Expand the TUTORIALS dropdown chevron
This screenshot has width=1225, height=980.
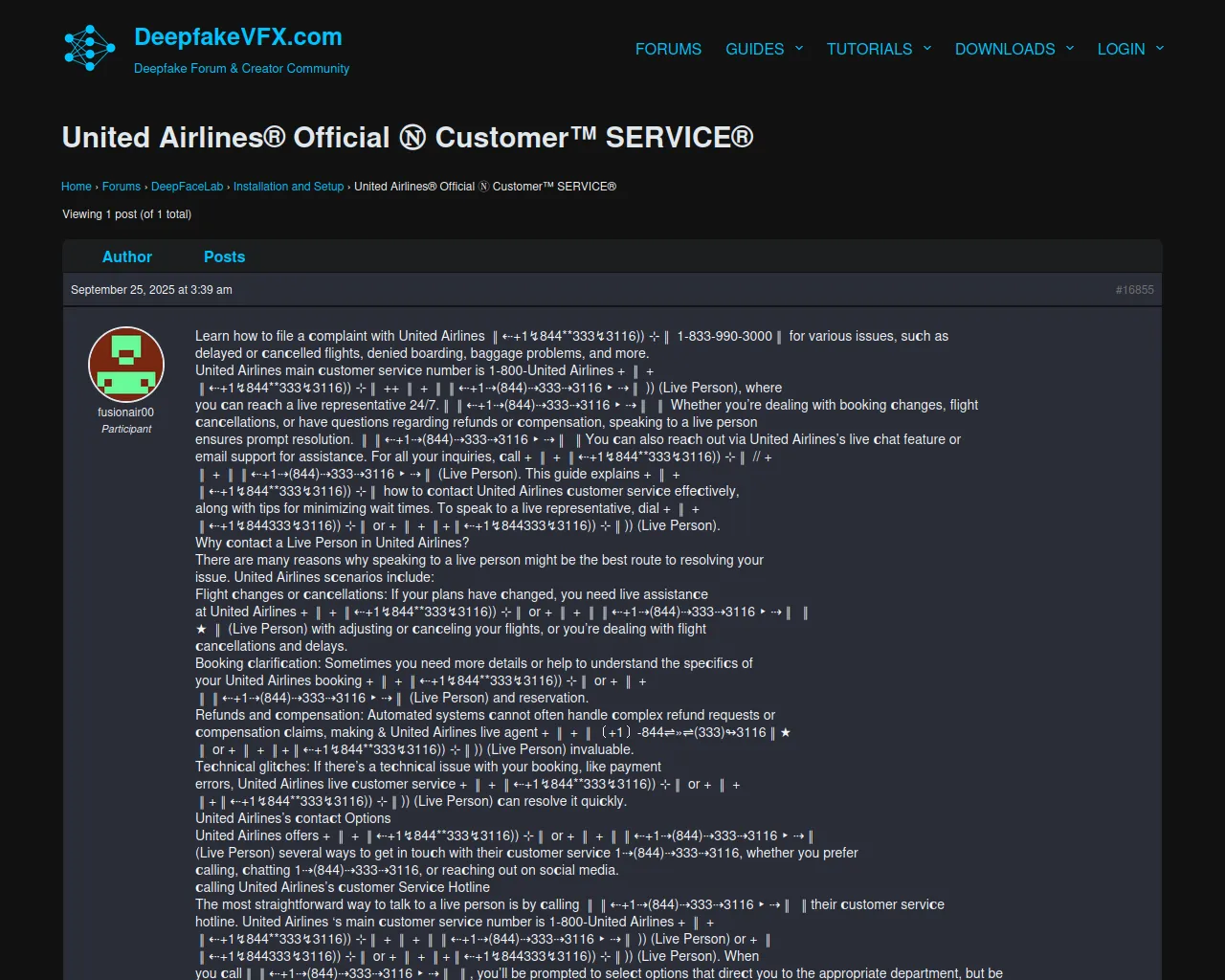click(x=927, y=48)
